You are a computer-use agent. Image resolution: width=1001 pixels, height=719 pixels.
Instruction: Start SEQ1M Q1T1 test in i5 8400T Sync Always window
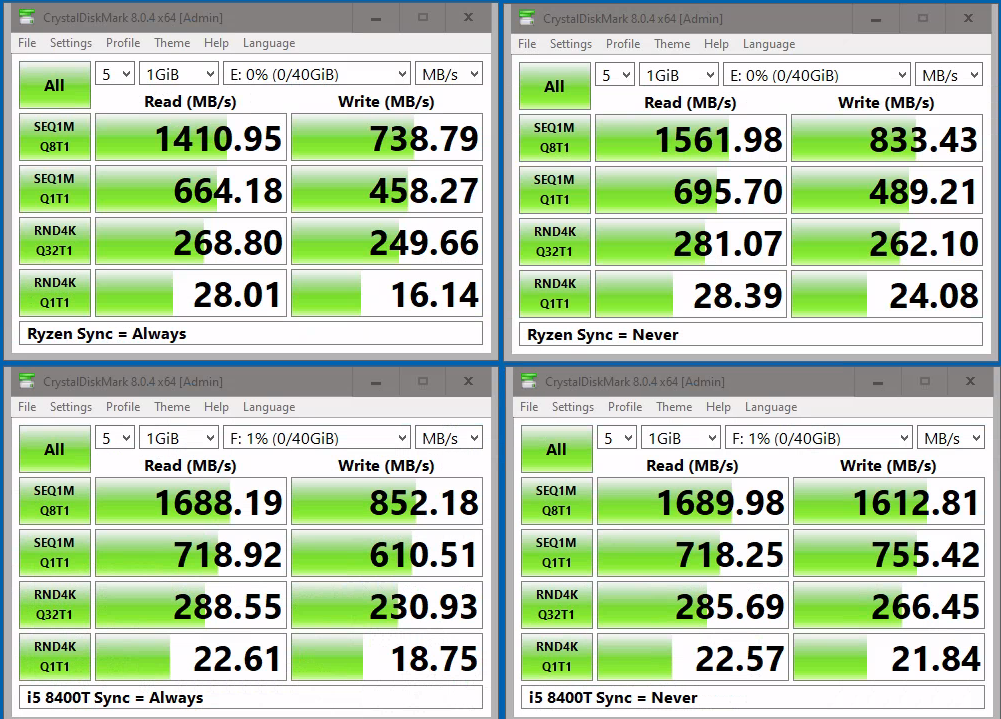click(55, 552)
